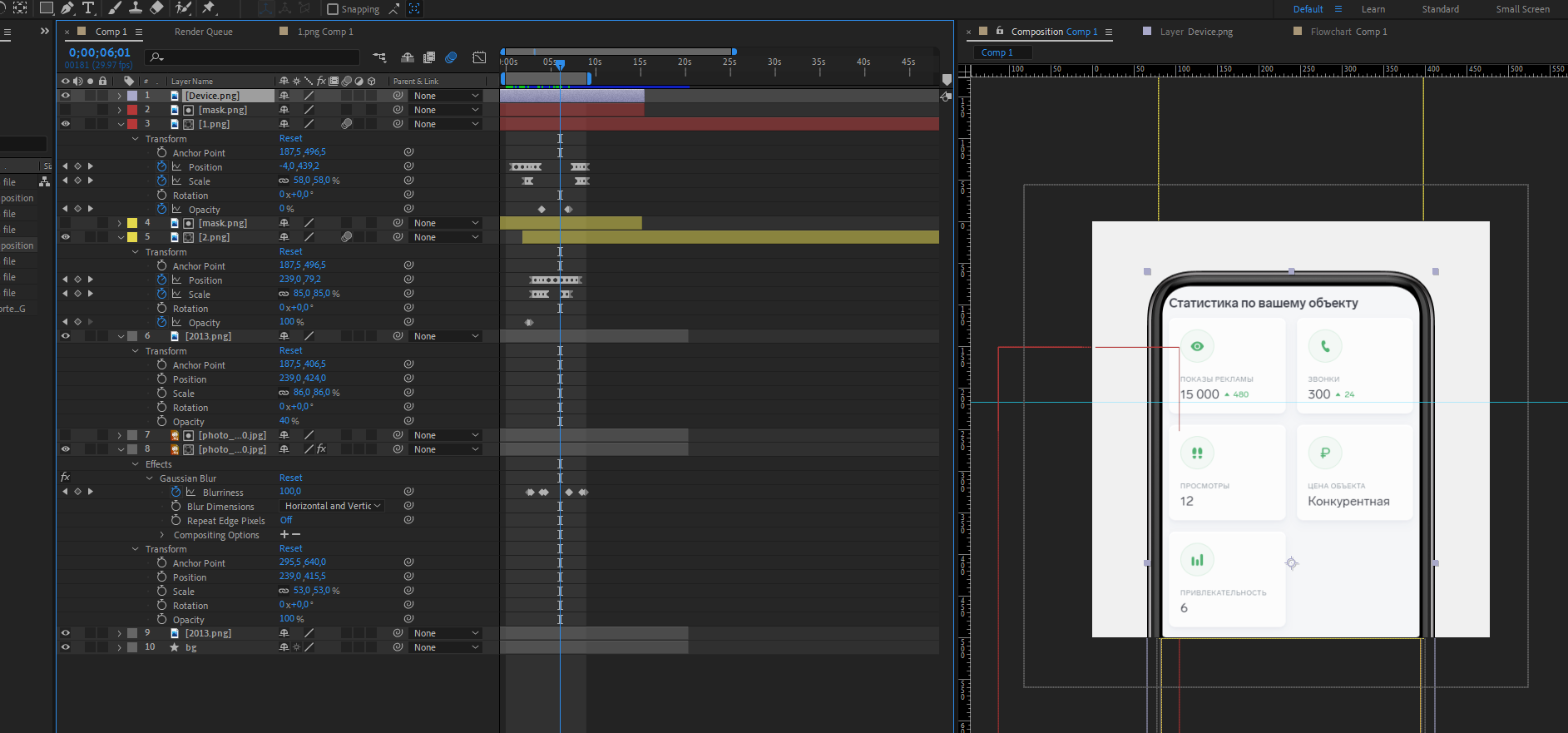Switch to Render Queue tab
This screenshot has height=733, width=1568.
[x=204, y=32]
